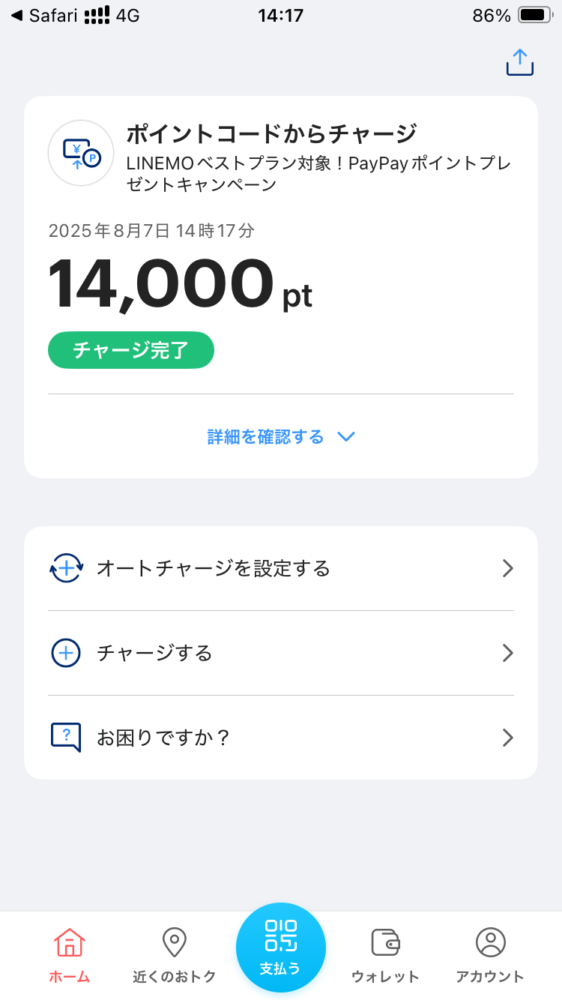Open the ホーム home tab

(x=69, y=955)
